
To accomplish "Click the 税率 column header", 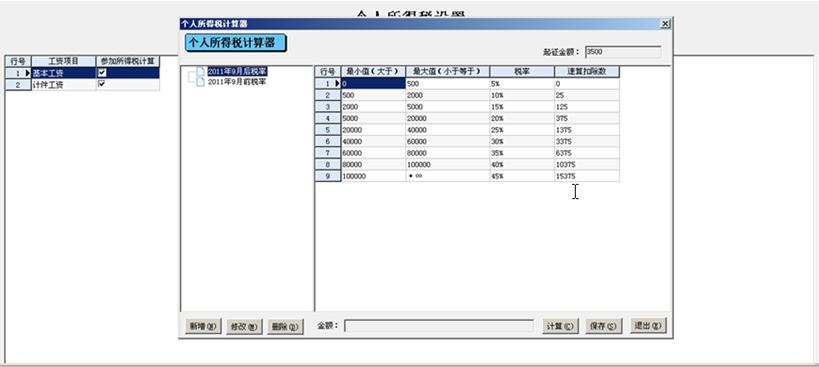I will pos(522,72).
